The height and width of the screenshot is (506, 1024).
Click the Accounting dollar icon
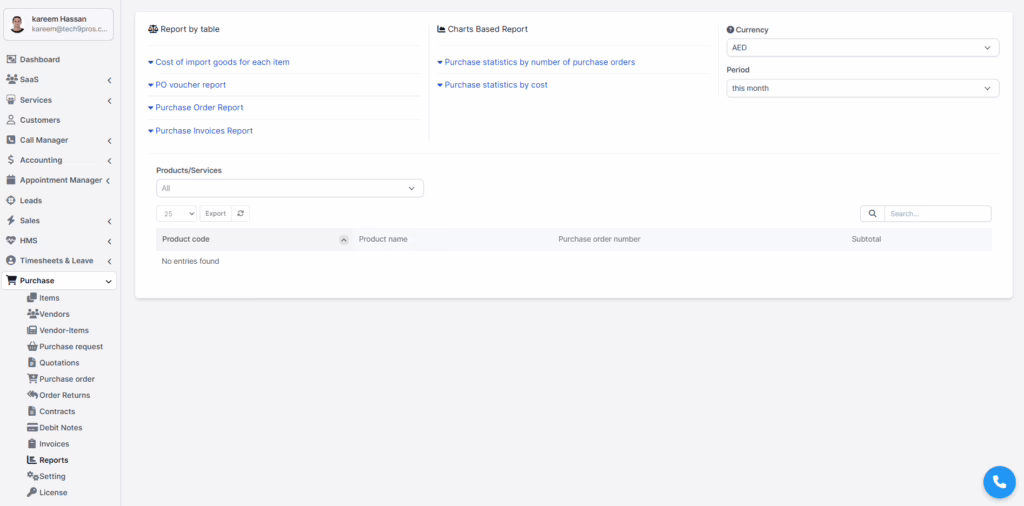coord(11,160)
